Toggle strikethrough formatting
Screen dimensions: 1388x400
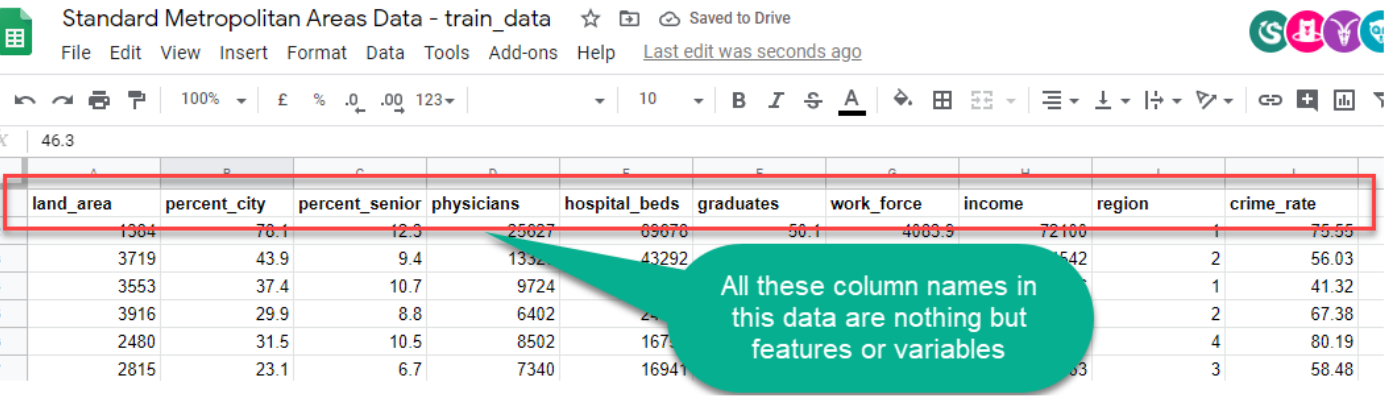coord(813,100)
